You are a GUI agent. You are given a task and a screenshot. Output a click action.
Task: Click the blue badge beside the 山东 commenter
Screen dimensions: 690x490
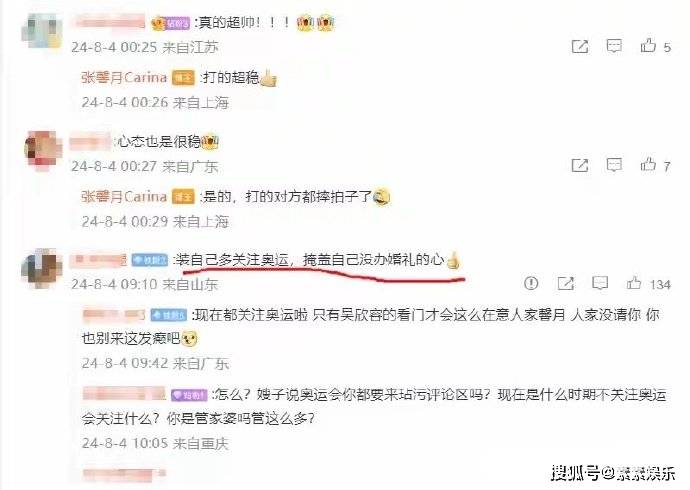pyautogui.click(x=150, y=260)
